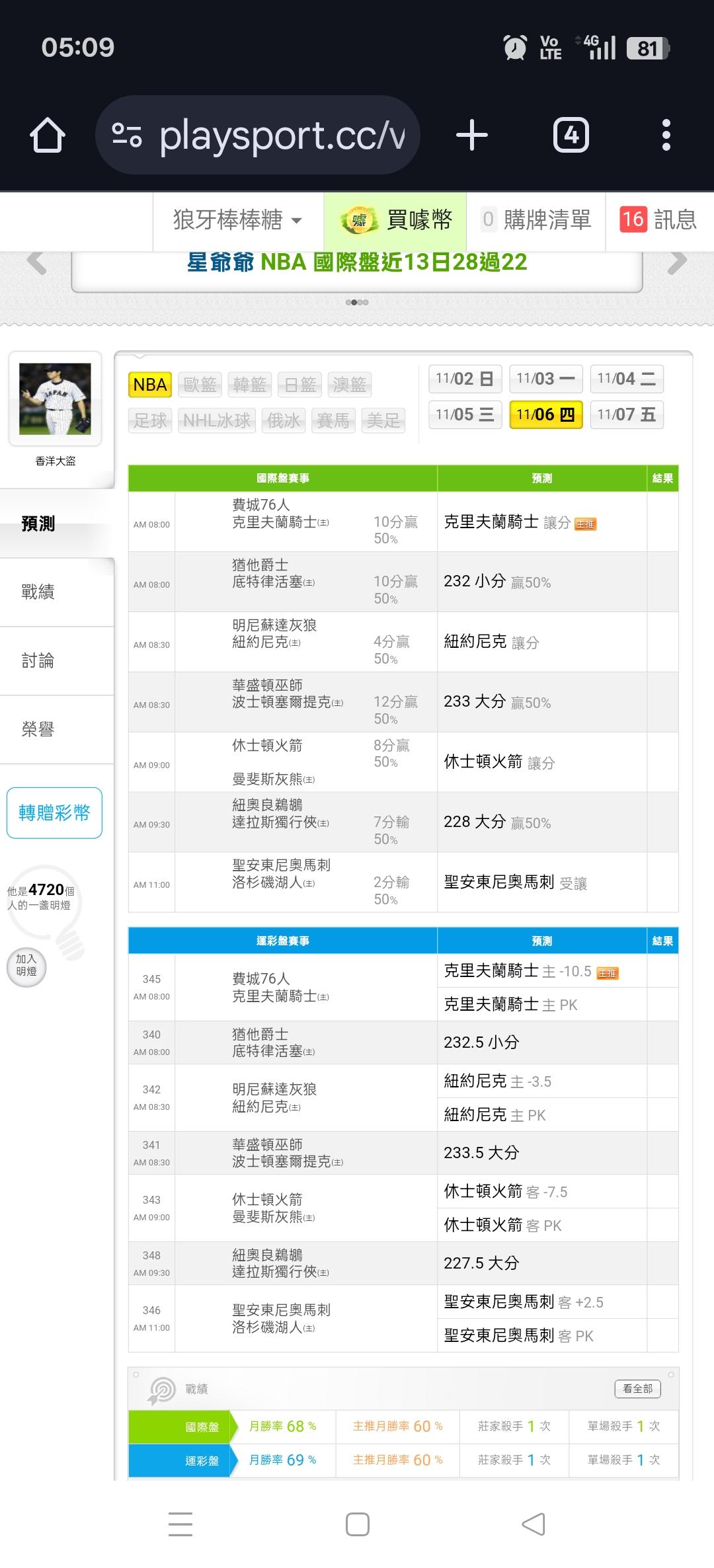Click the 看全部 button in 戰績 section
The height and width of the screenshot is (1568, 714).
[x=637, y=1389]
